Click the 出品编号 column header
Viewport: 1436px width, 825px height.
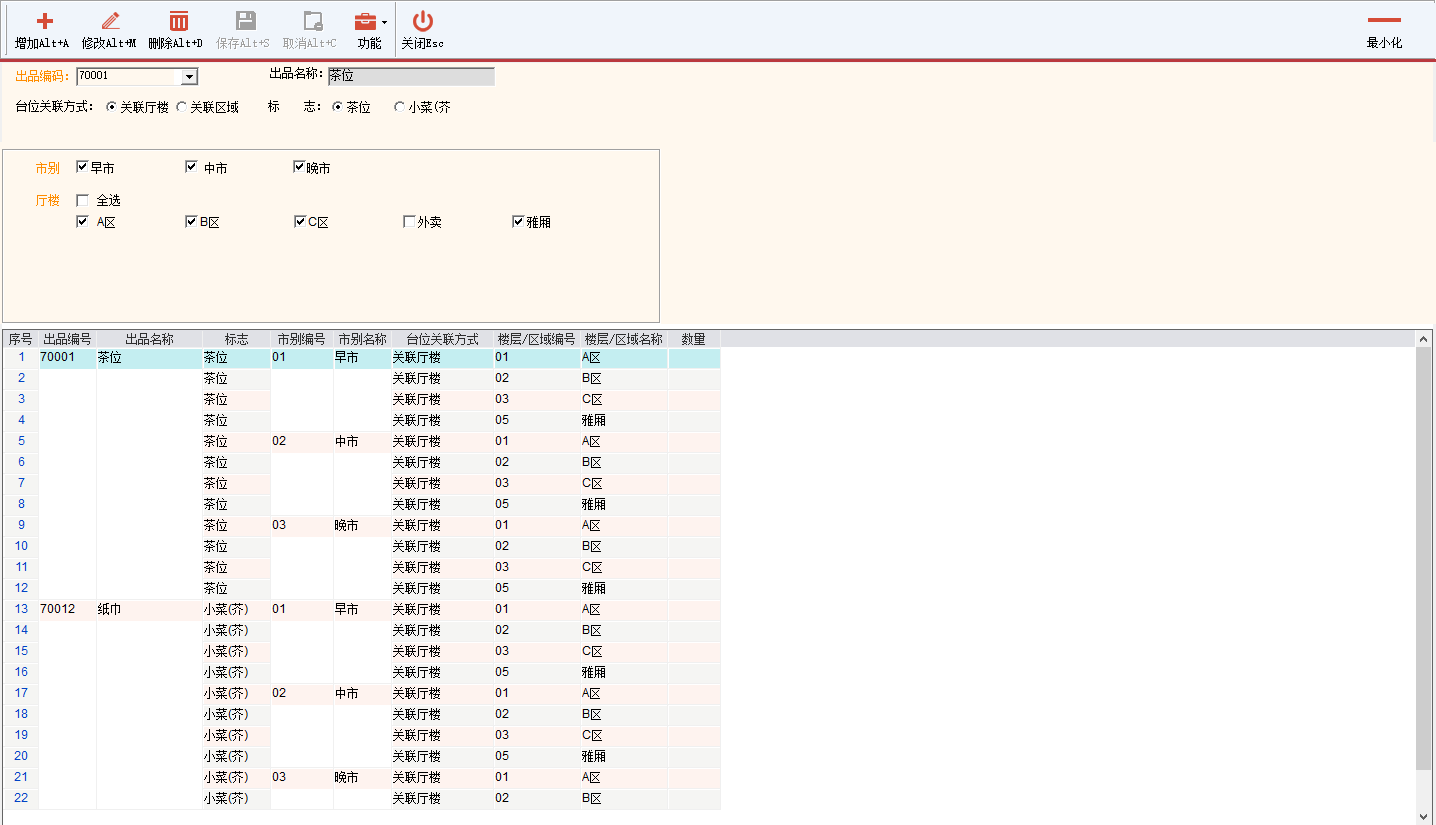click(x=67, y=339)
